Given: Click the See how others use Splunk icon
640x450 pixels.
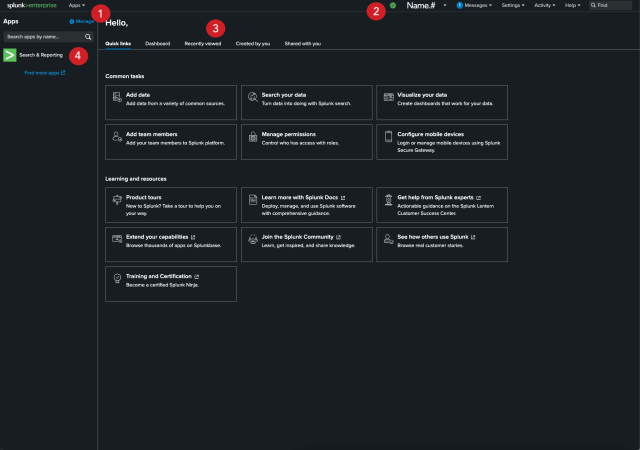Looking at the screenshot, I should pos(389,239).
